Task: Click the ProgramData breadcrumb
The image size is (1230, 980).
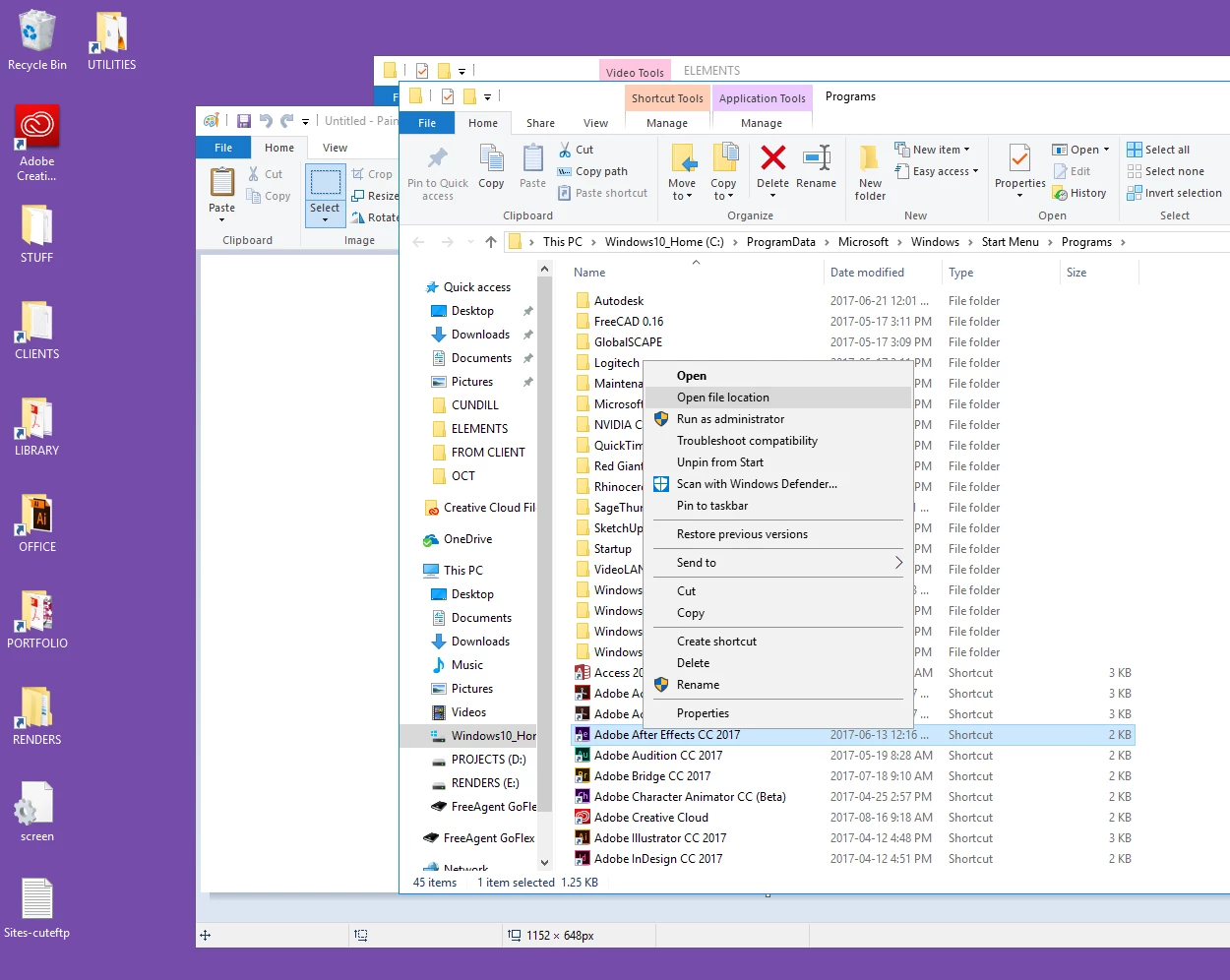Action: [x=781, y=242]
